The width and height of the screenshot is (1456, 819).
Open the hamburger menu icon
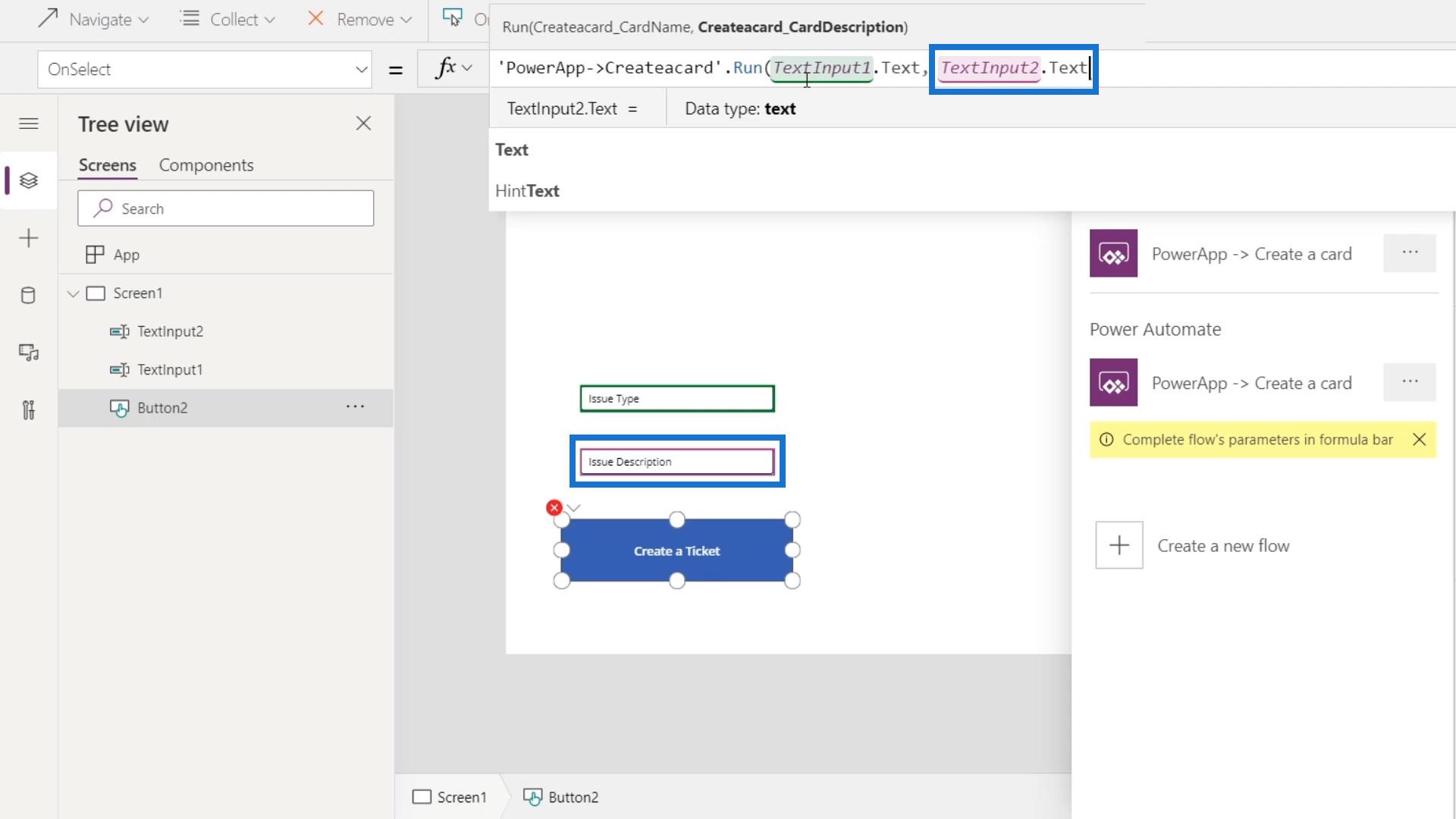[x=29, y=124]
